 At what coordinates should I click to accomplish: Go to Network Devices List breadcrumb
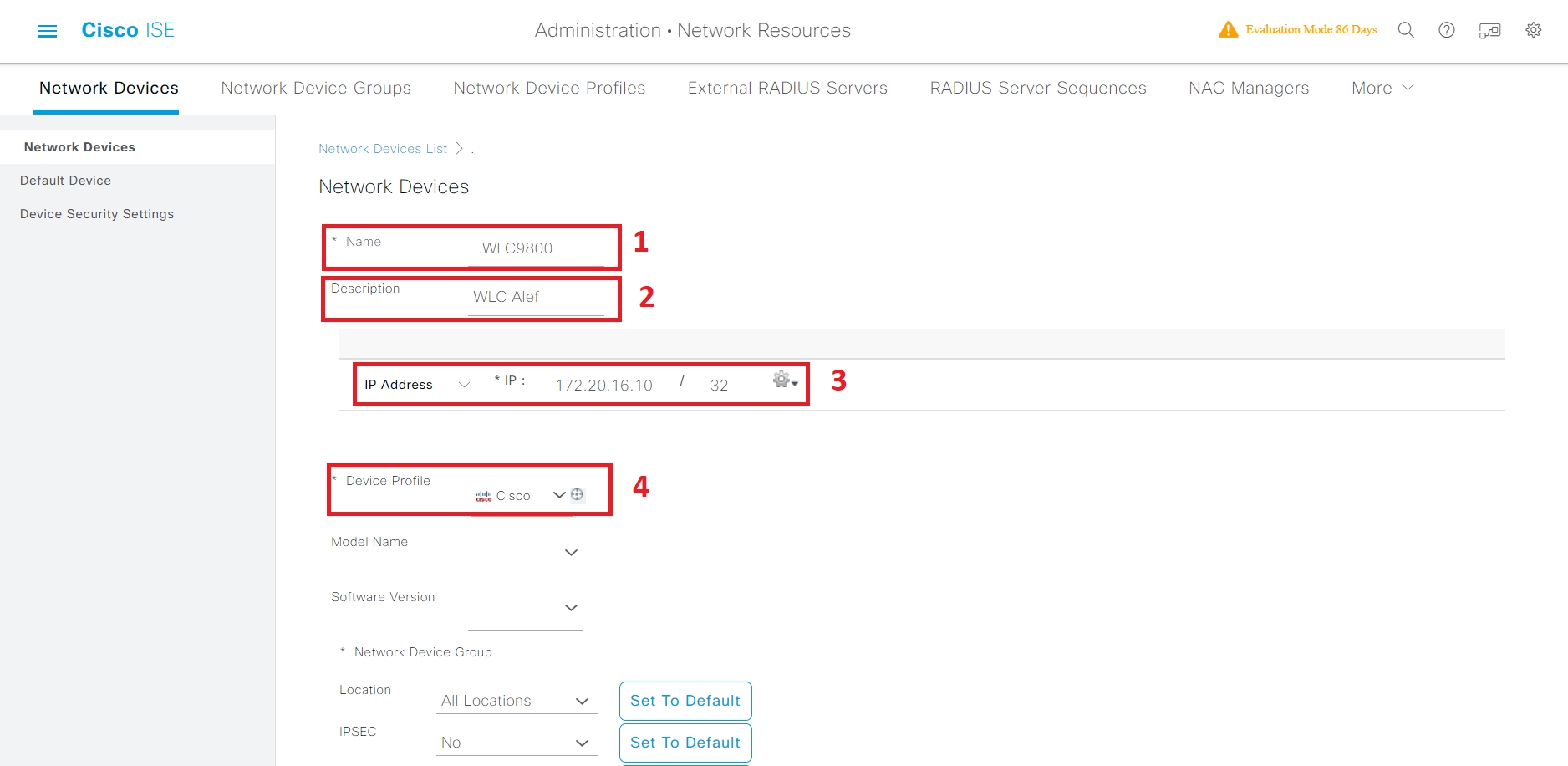[383, 149]
